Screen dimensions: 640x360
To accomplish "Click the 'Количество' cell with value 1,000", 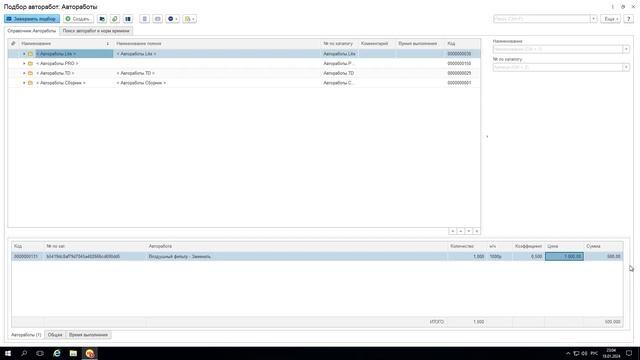I will tap(467, 257).
